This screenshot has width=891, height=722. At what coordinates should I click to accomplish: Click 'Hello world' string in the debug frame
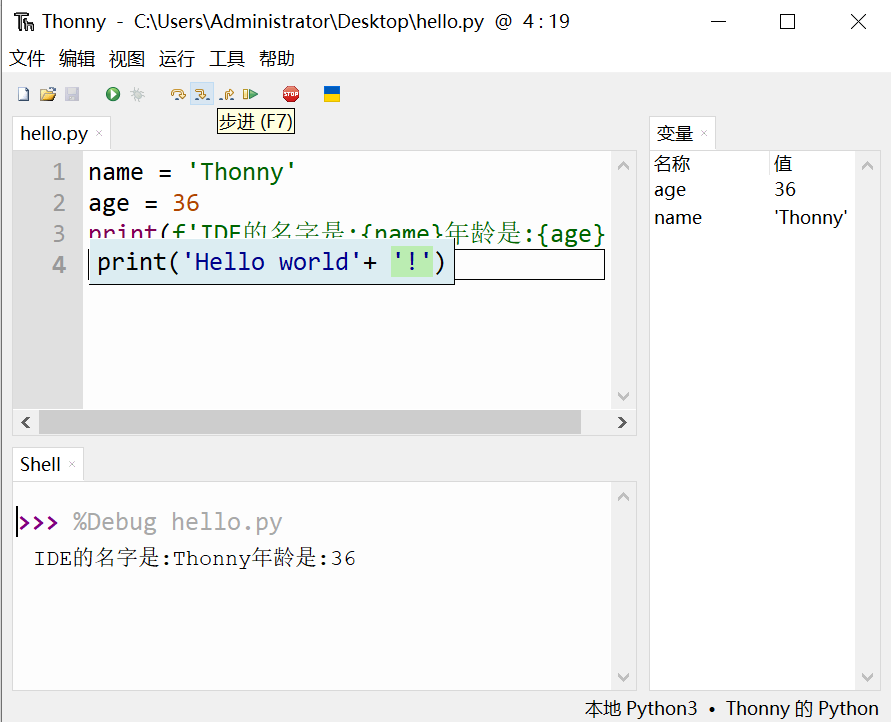tap(272, 262)
